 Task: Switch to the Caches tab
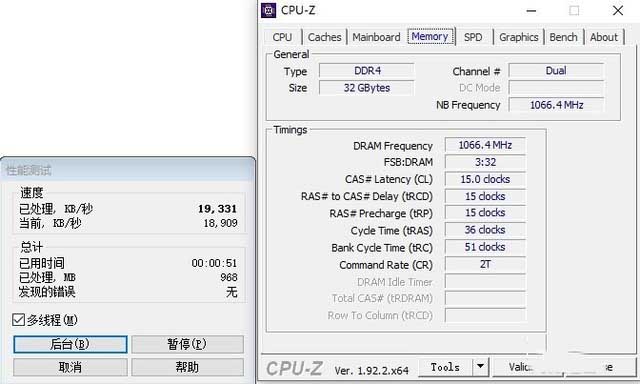click(x=324, y=37)
